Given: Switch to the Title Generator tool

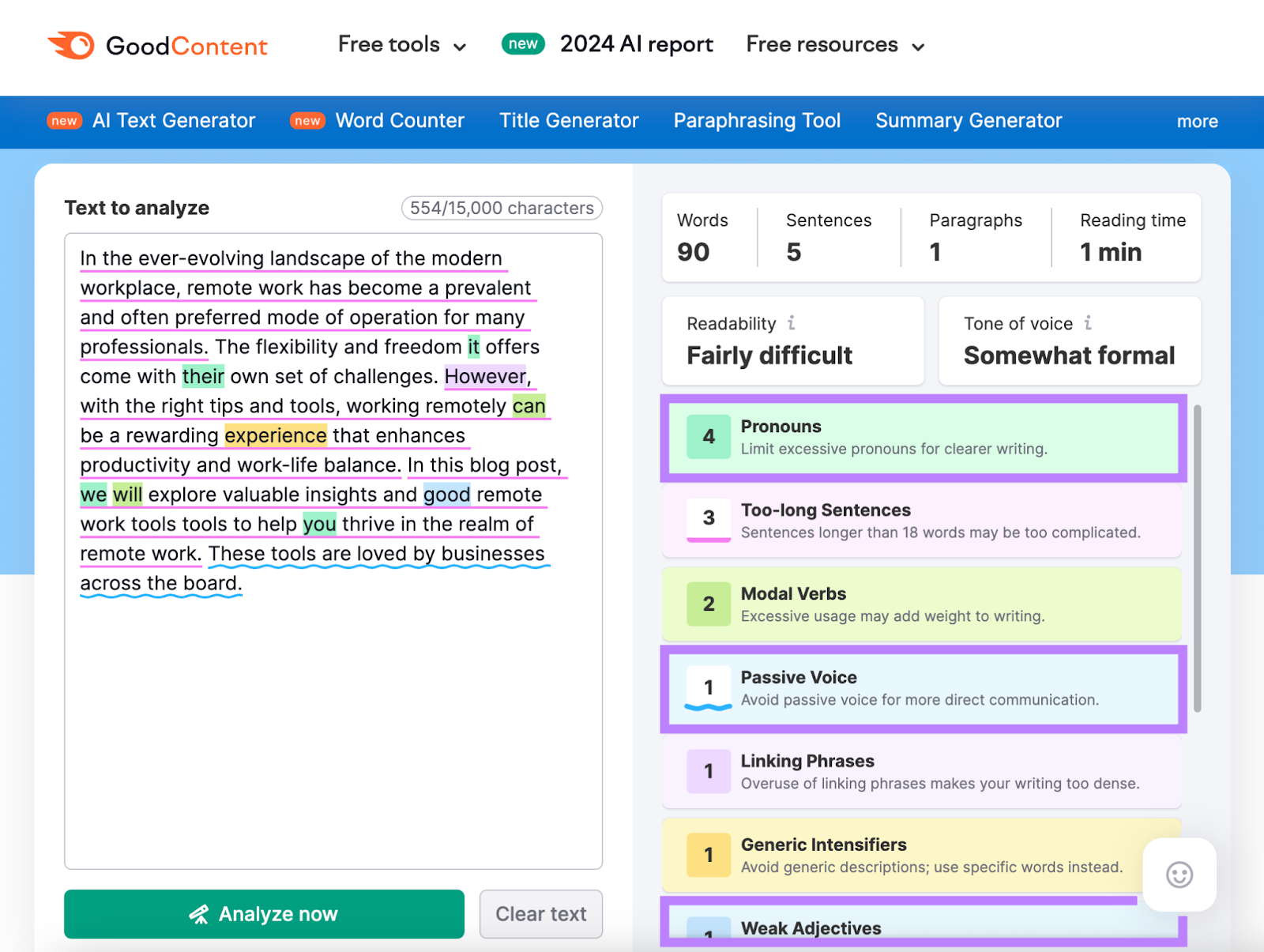Looking at the screenshot, I should [569, 121].
